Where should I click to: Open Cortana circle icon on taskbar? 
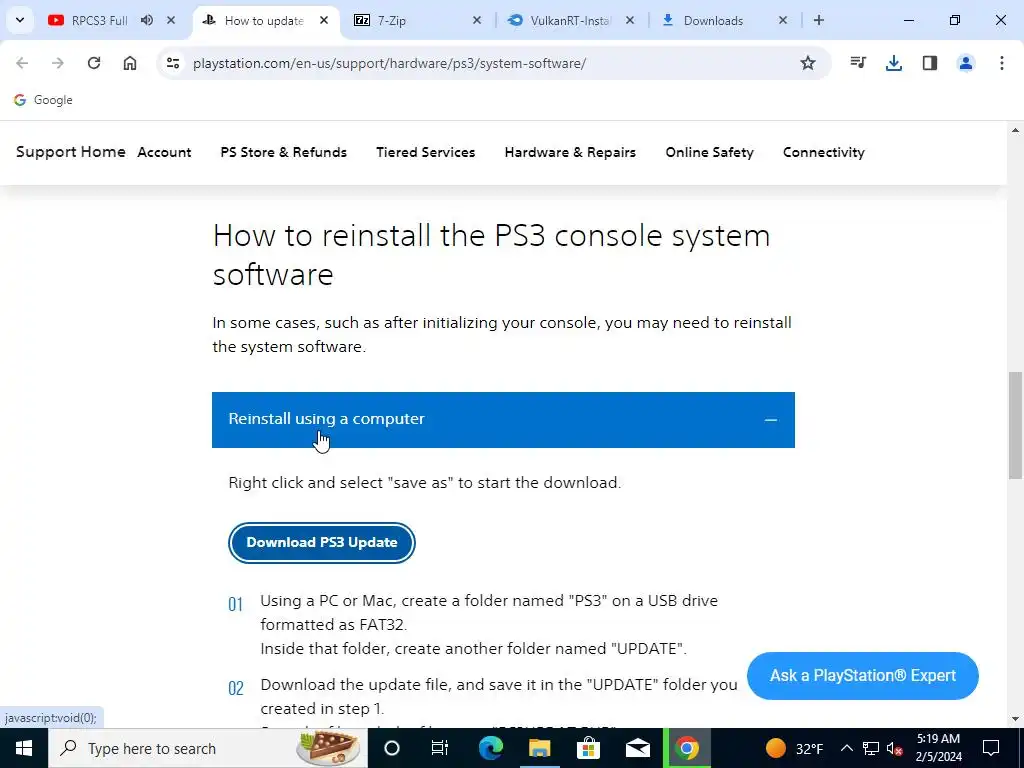[x=392, y=748]
